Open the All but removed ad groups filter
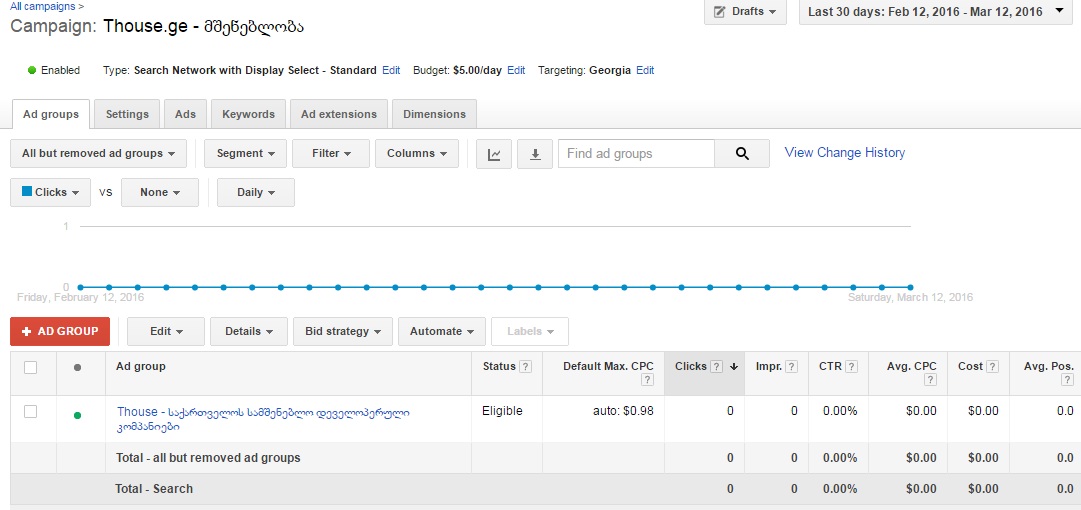The width and height of the screenshot is (1081, 510). pos(98,154)
